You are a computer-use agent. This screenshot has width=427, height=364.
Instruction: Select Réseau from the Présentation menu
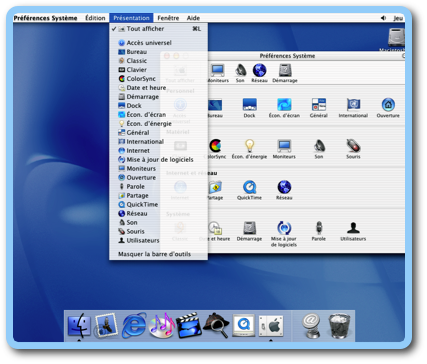point(158,214)
